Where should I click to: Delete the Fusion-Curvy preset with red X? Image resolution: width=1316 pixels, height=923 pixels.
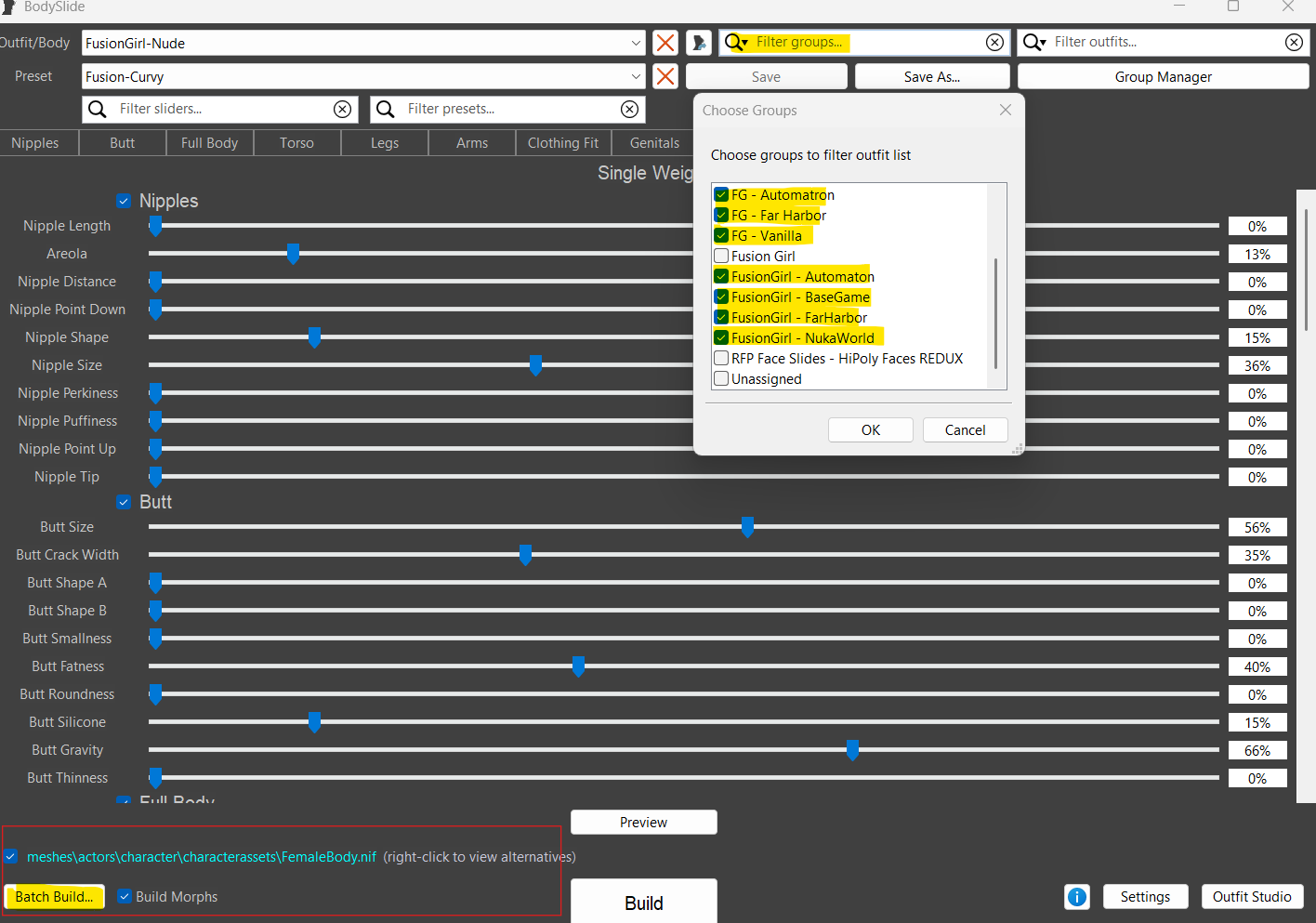coord(665,76)
